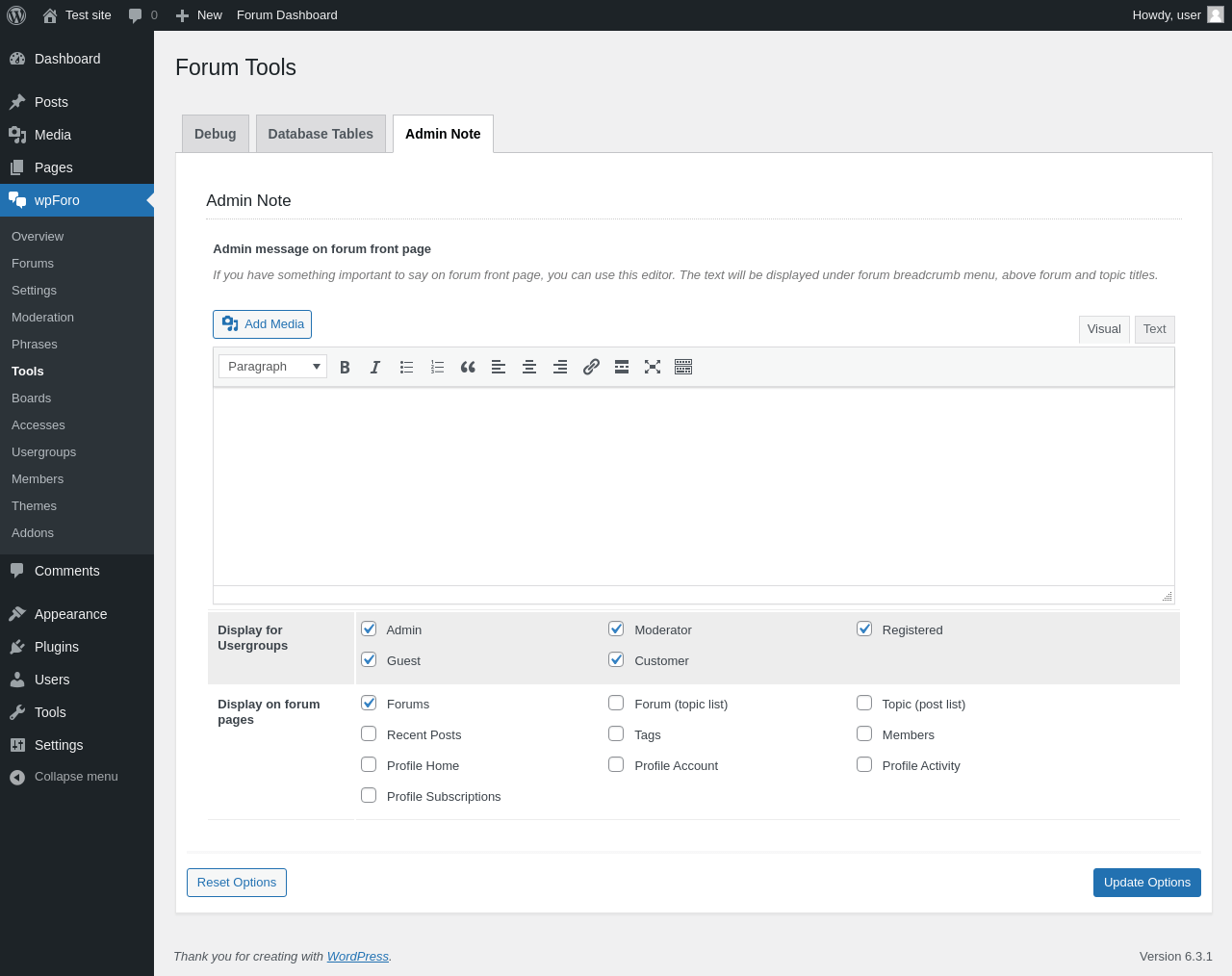Uncheck the Guest usergroup checkbox
The image size is (1232, 976).
pos(369,660)
